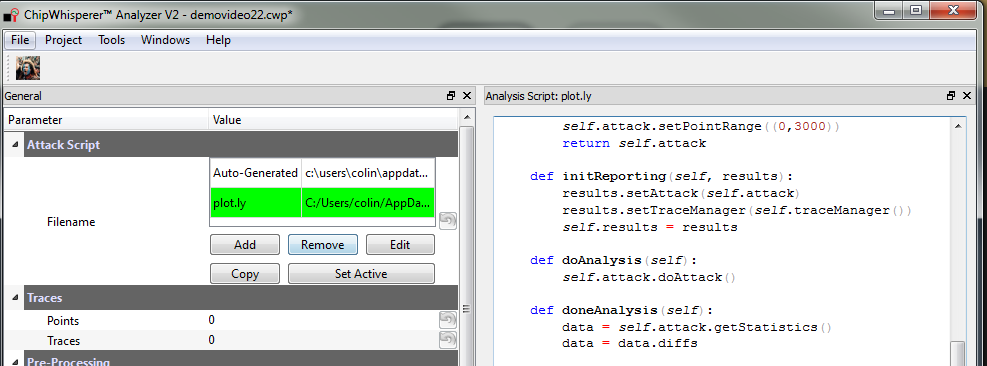Open the Project menu

64,40
